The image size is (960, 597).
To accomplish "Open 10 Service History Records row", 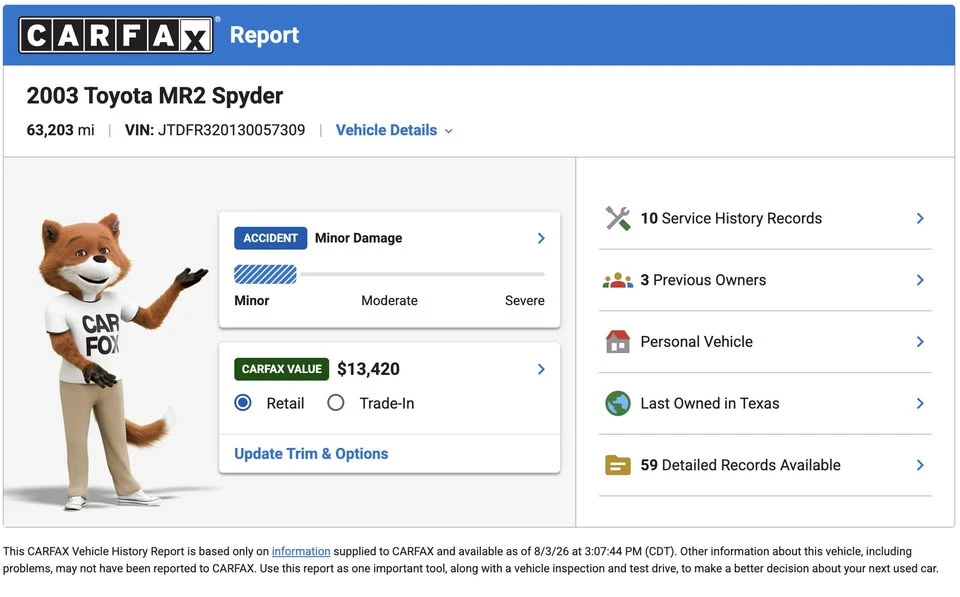I will (765, 219).
